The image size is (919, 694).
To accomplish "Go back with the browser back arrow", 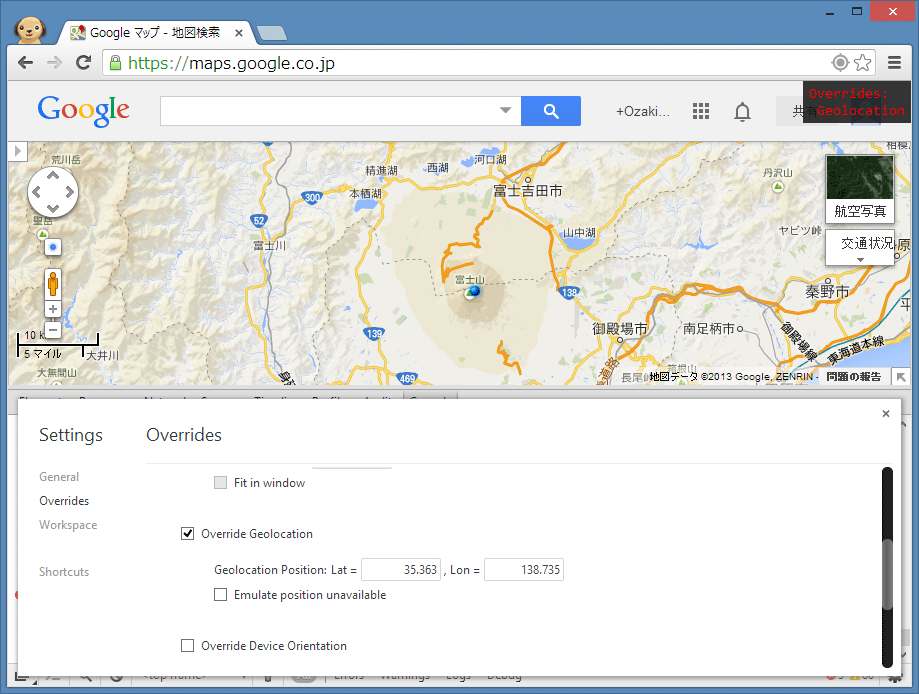I will point(25,63).
